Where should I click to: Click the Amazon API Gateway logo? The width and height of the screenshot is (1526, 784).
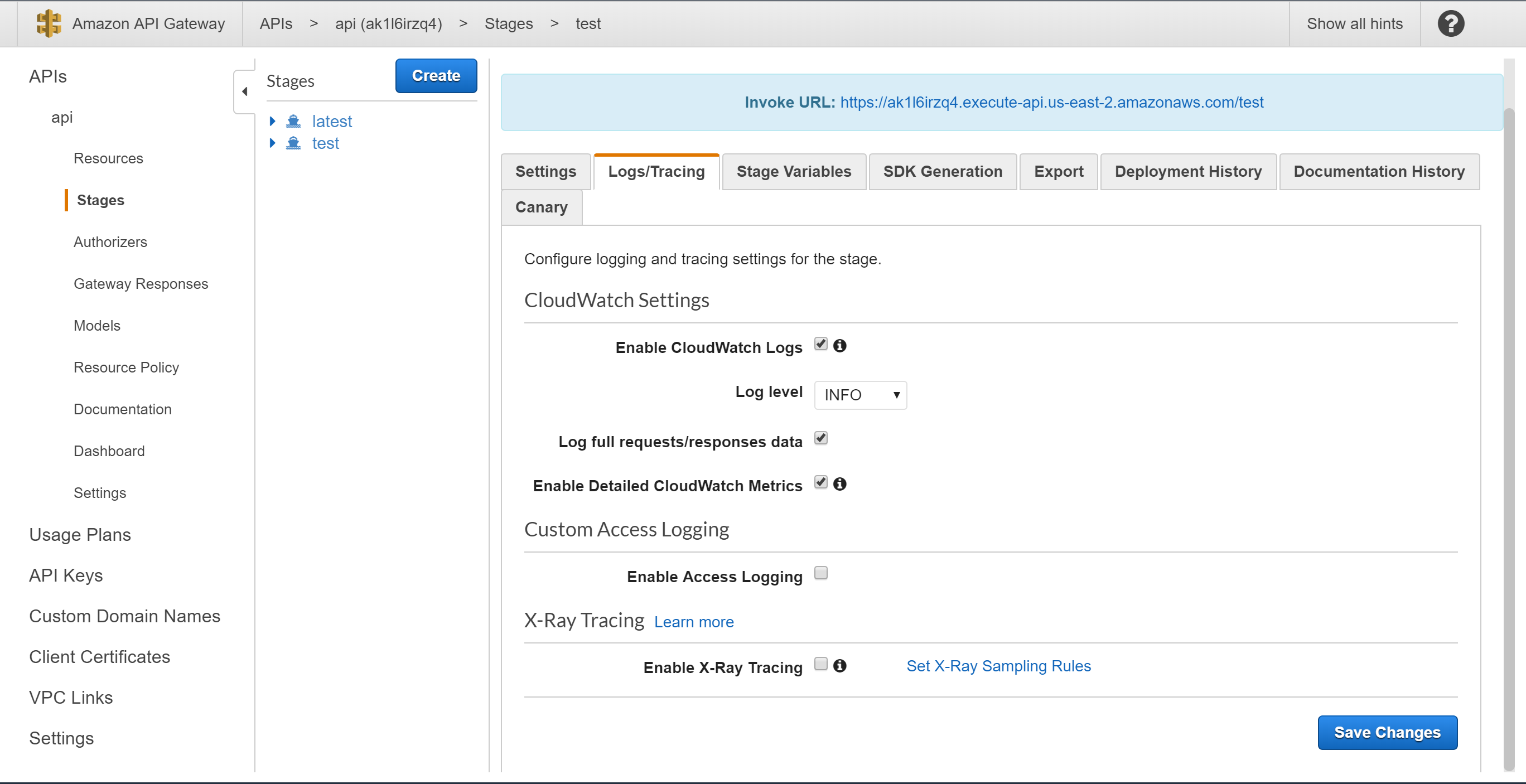tap(48, 23)
